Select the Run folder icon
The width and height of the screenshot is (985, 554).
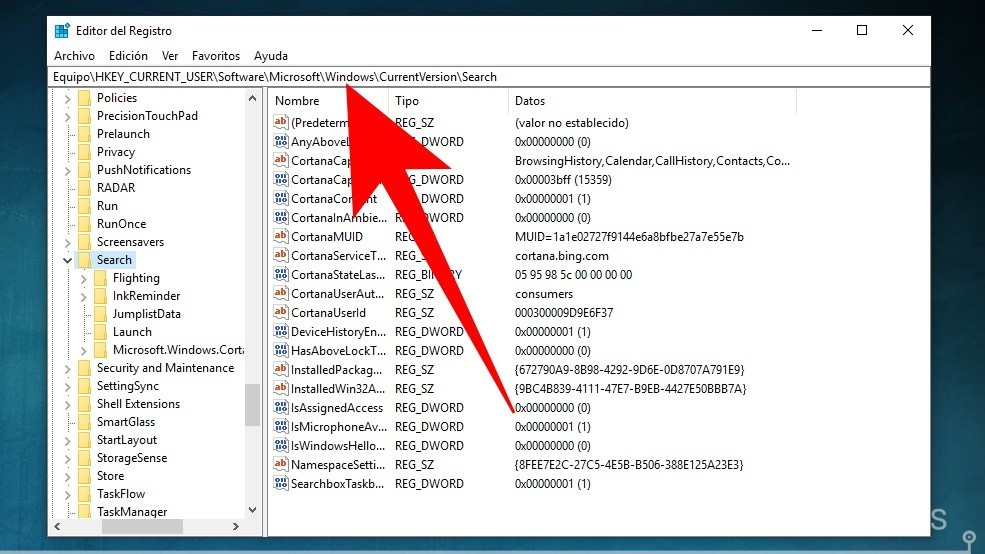click(84, 206)
